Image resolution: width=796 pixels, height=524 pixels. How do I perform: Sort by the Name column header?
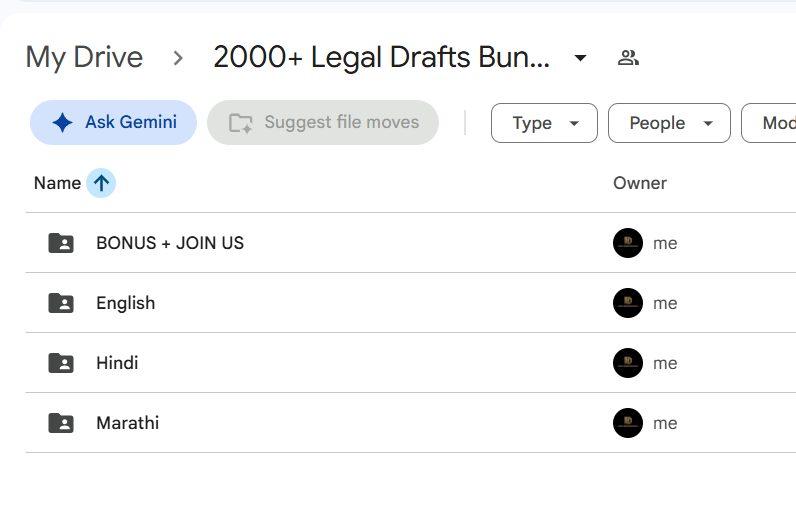(x=57, y=183)
